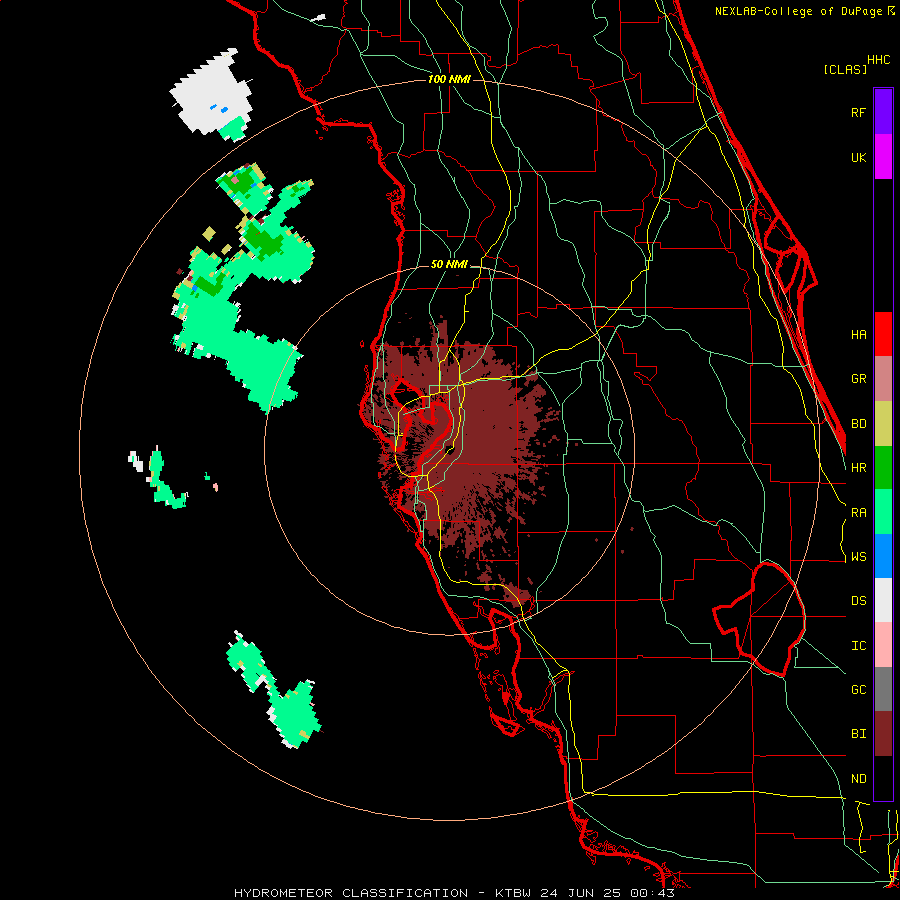Image resolution: width=900 pixels, height=900 pixels.
Task: Click the WS legend label
Action: [x=858, y=557]
